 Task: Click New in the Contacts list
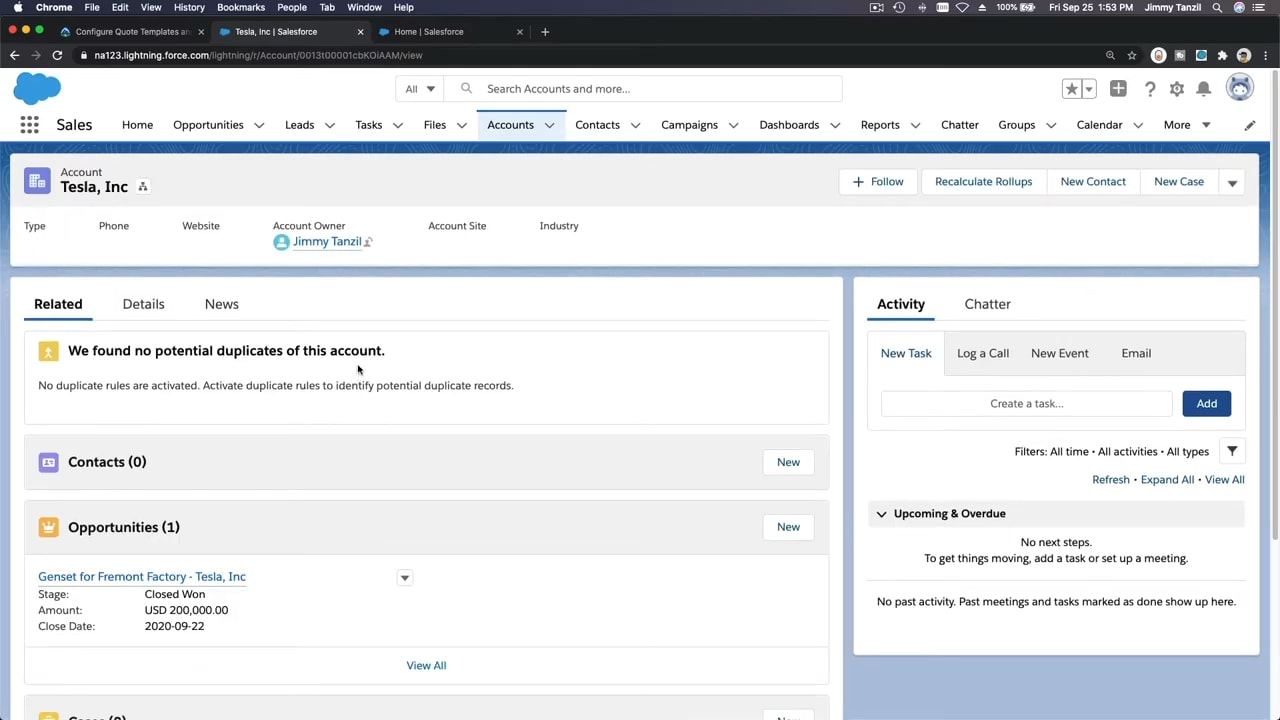point(788,462)
